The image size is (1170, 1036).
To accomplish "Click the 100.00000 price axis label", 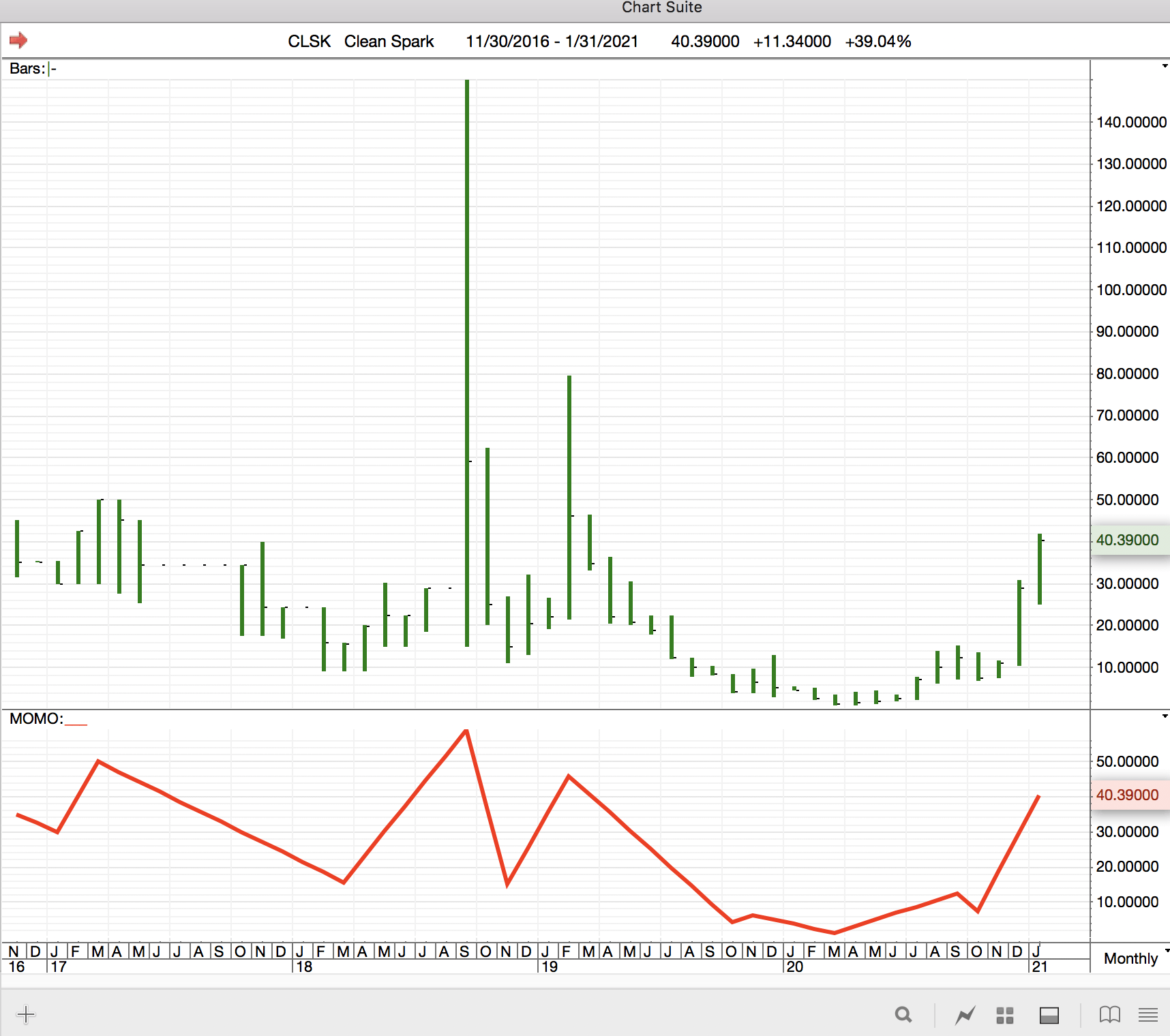I will tap(1131, 290).
